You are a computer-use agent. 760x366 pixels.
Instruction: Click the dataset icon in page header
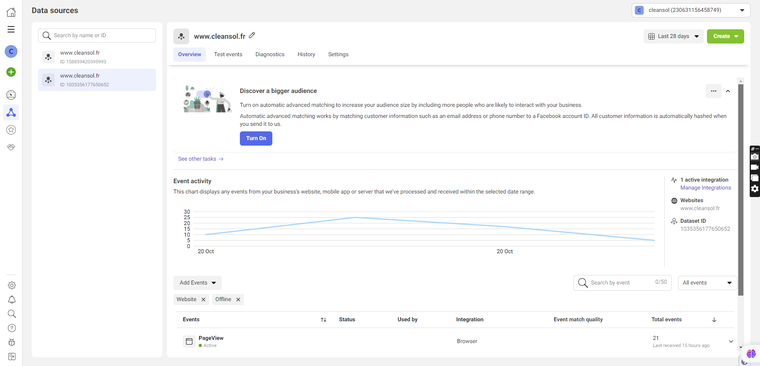click(x=181, y=36)
